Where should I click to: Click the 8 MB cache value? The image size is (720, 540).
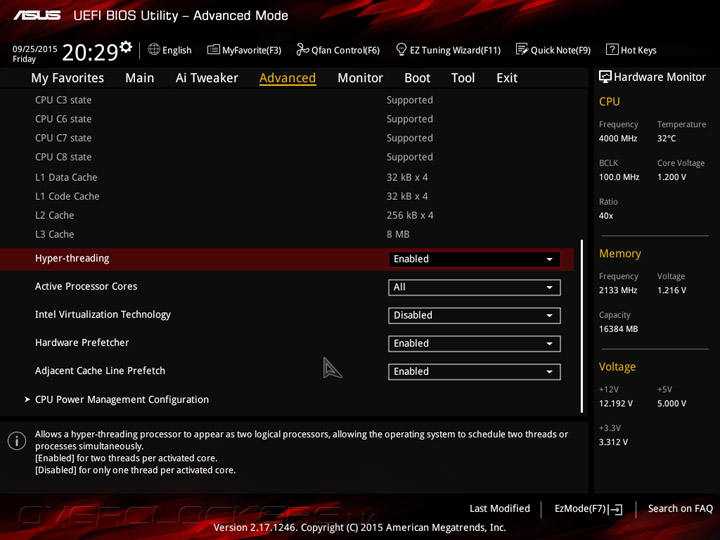click(x=398, y=234)
